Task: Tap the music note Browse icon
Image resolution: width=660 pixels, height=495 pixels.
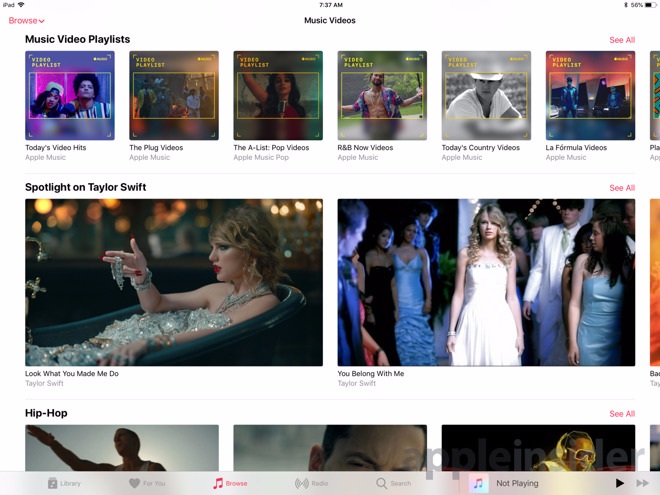Action: click(218, 483)
